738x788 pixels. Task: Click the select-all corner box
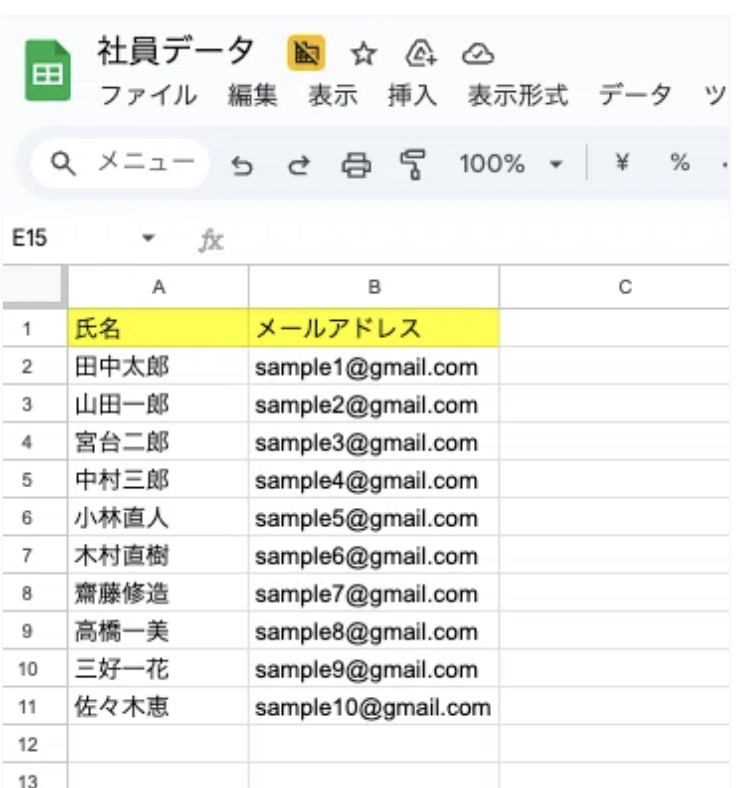click(35, 286)
